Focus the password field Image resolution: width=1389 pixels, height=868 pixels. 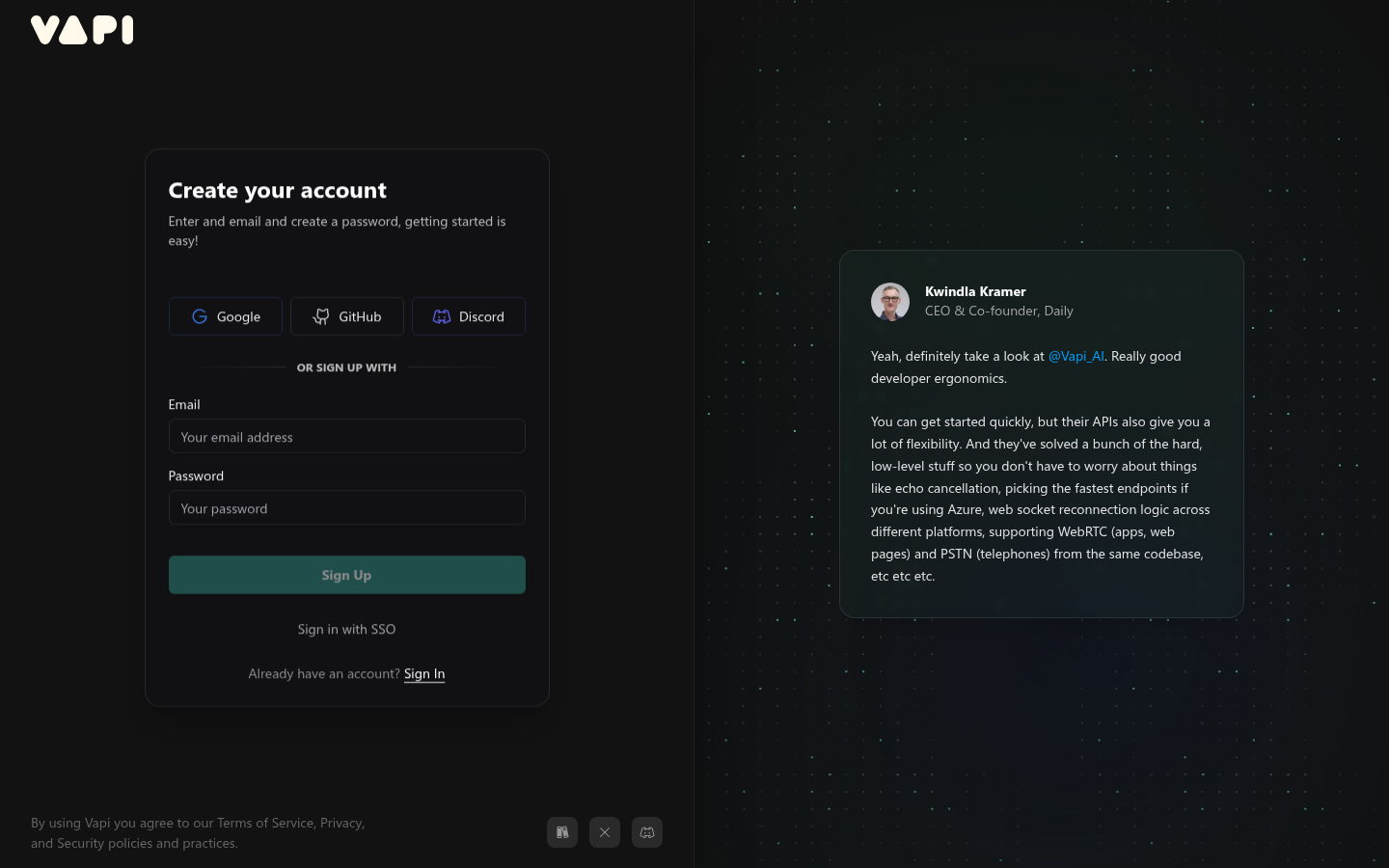347,508
